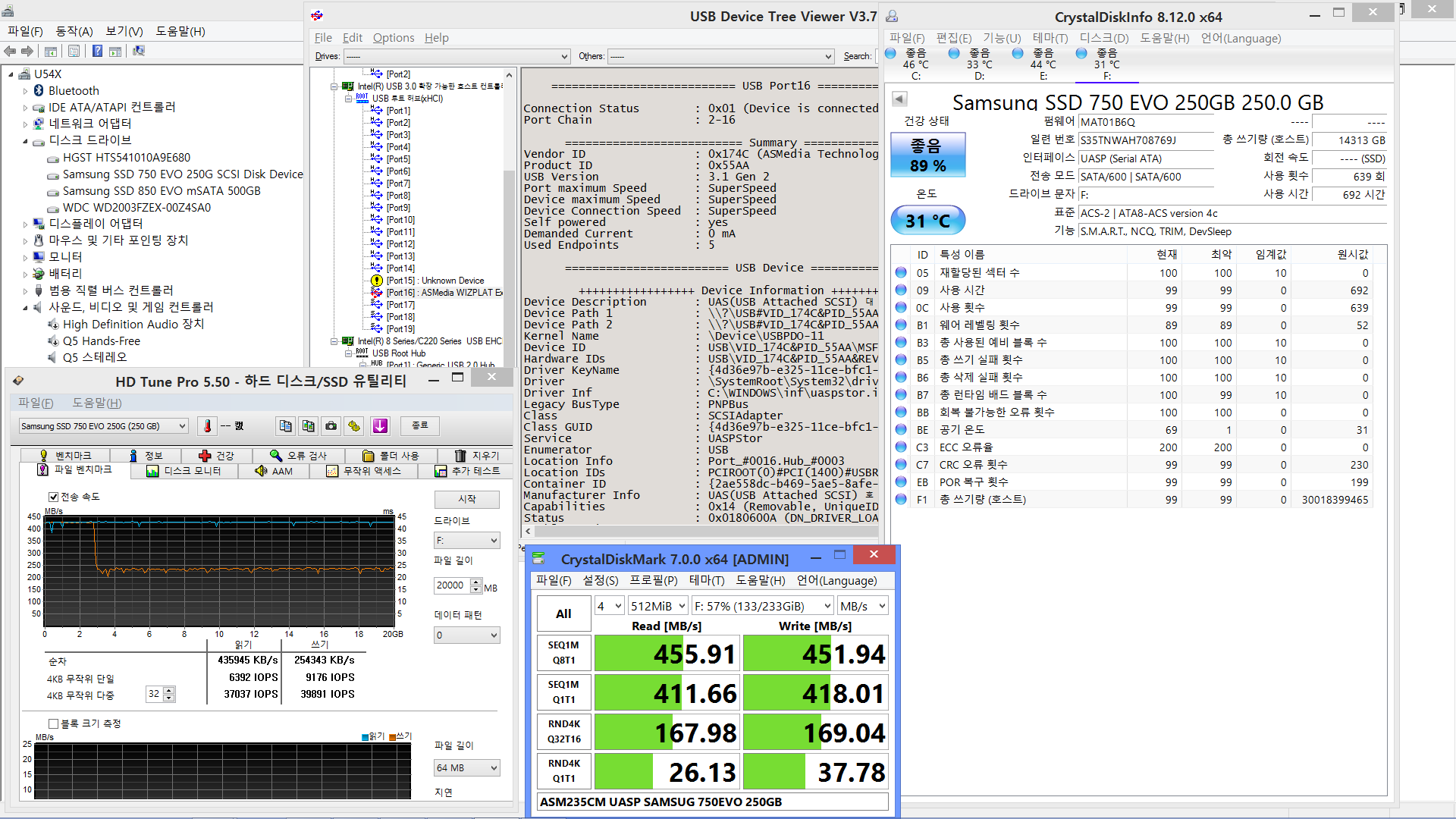
Task: Click Device Manager back arrow icon
Action: tap(11, 51)
